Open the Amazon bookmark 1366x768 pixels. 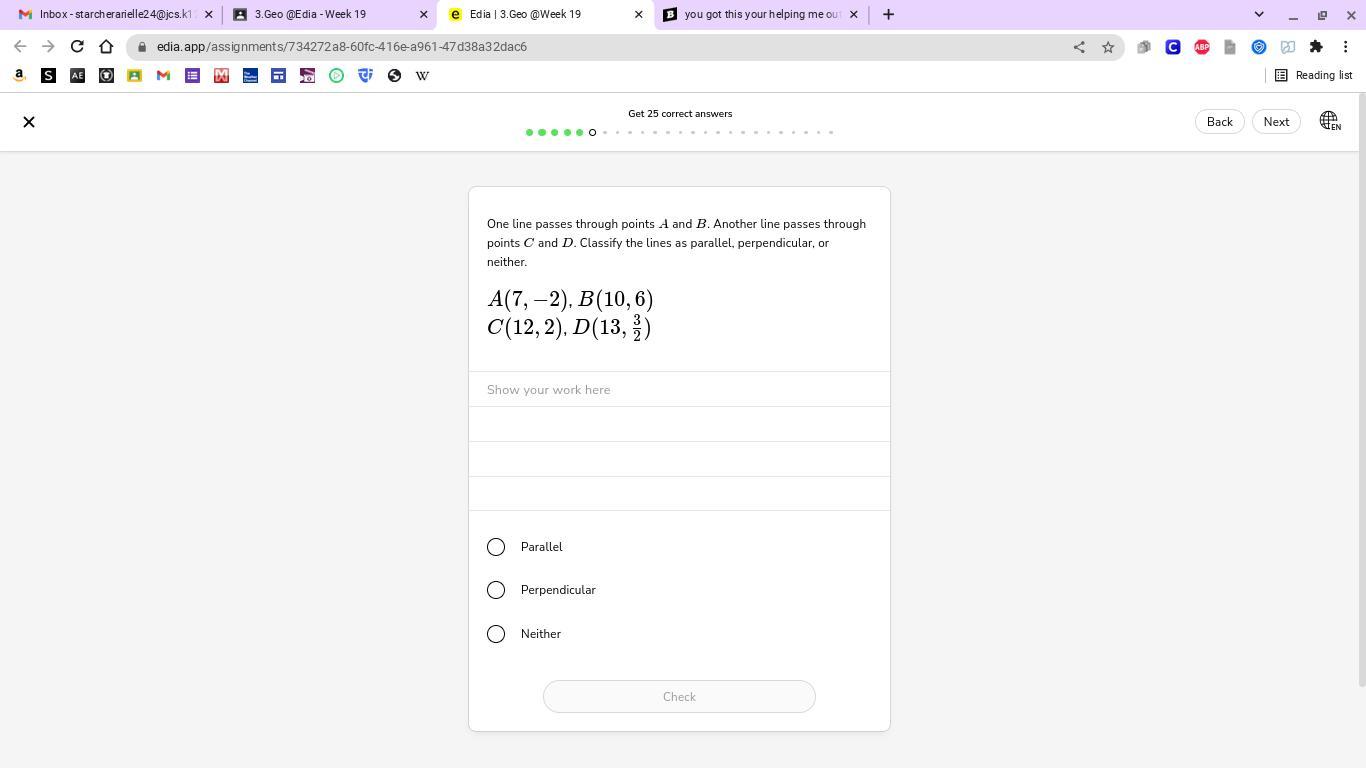(x=19, y=76)
